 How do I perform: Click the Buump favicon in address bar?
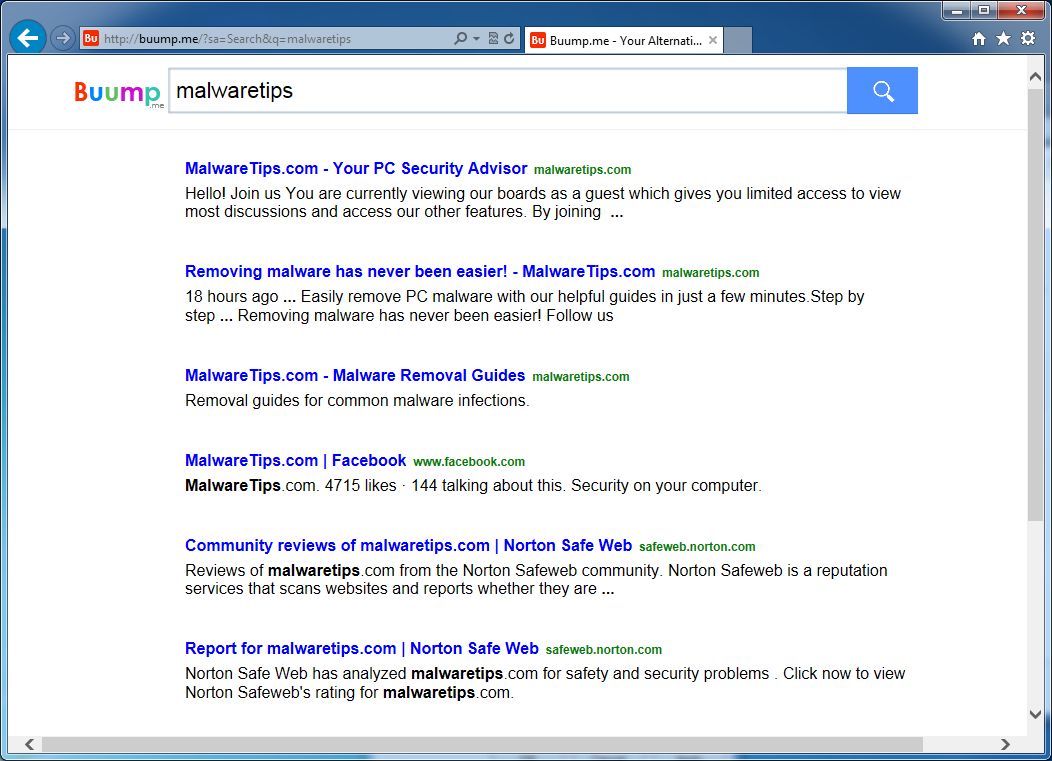coord(91,38)
